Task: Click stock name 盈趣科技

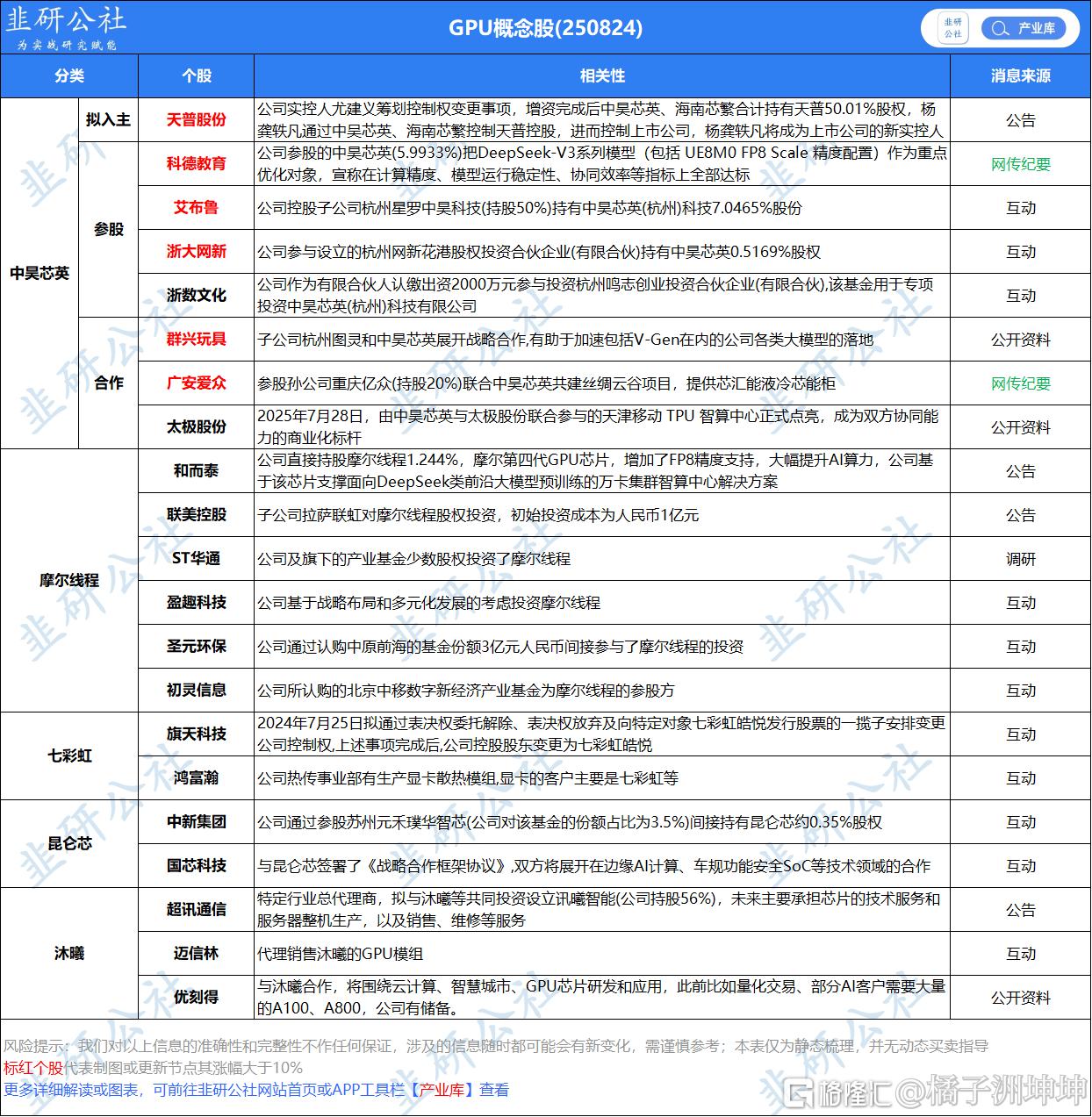Action: pyautogui.click(x=197, y=602)
